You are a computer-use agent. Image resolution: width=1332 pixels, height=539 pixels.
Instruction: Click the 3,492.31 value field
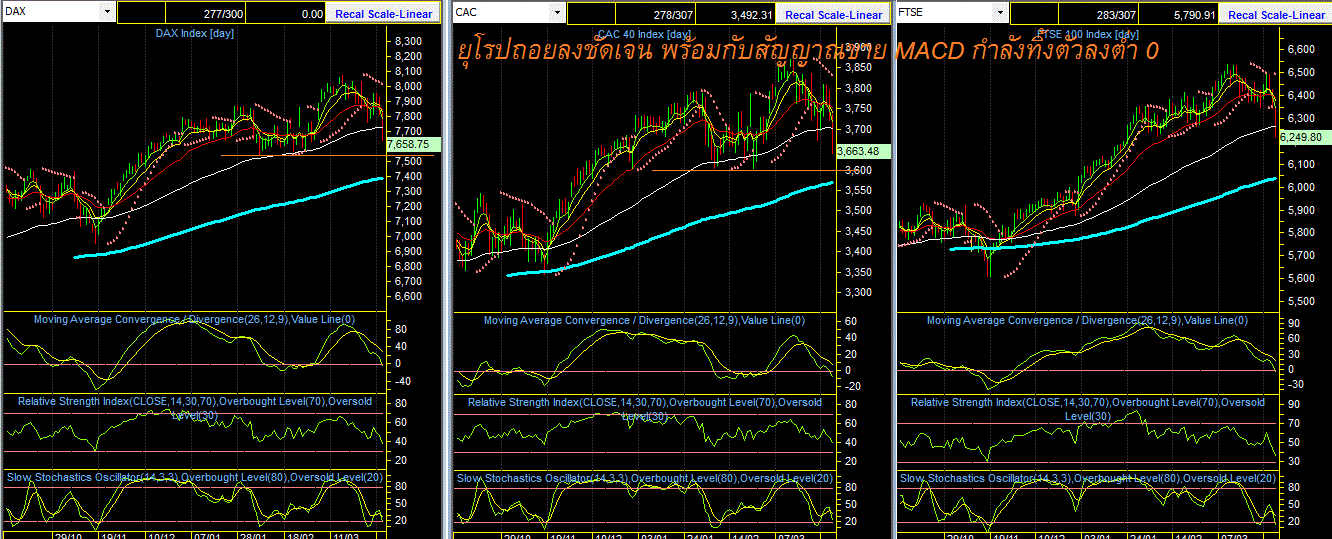(736, 14)
